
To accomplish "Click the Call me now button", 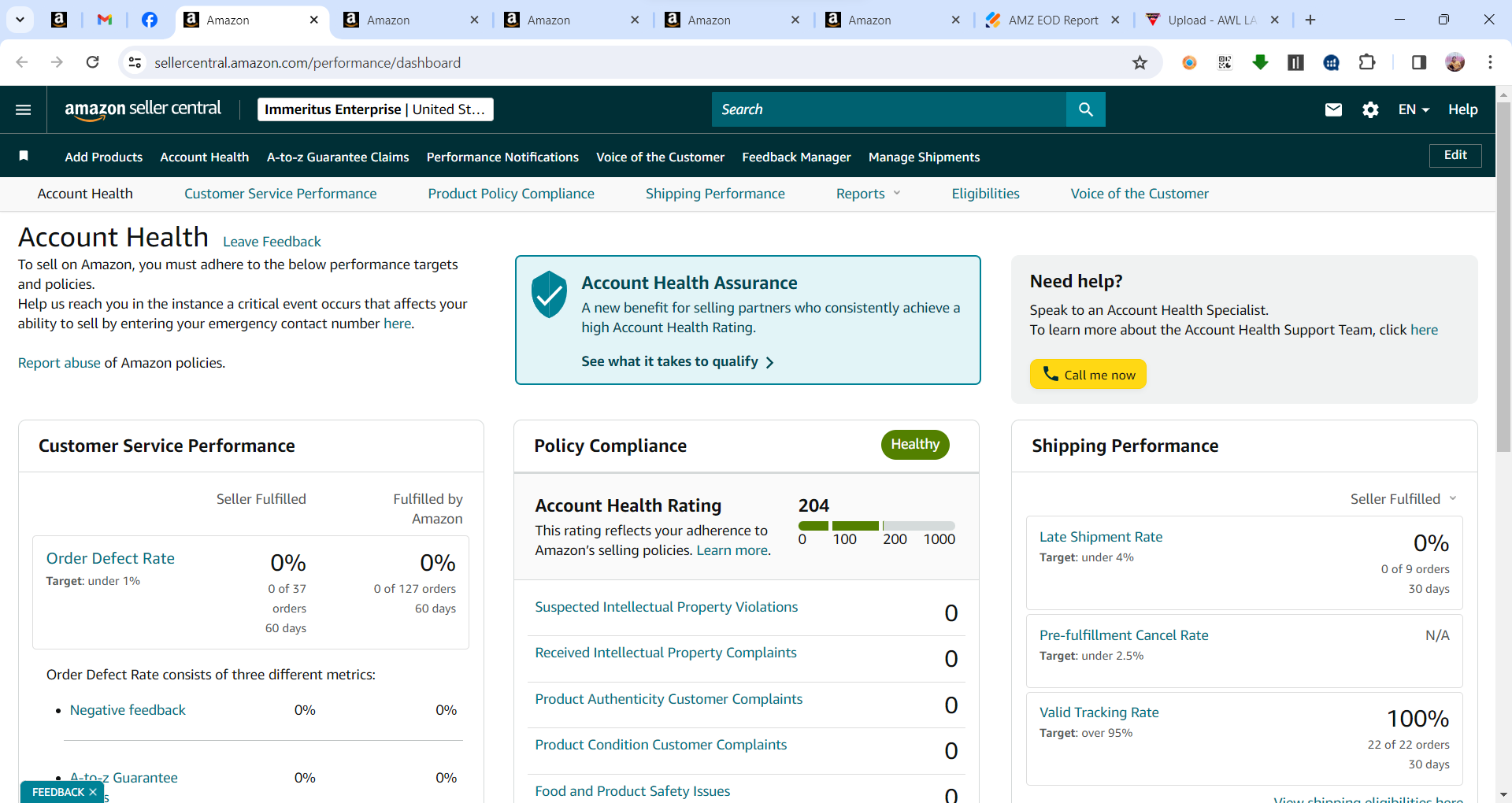I will coord(1088,374).
